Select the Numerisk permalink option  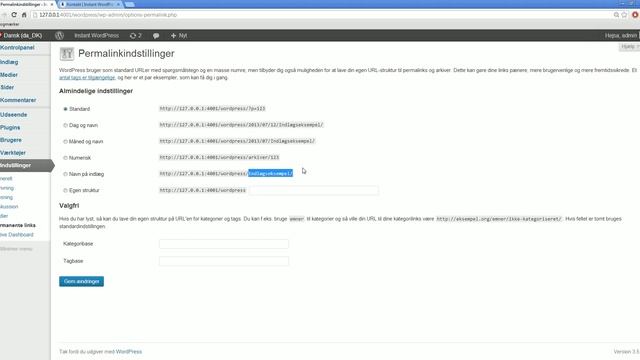point(65,158)
